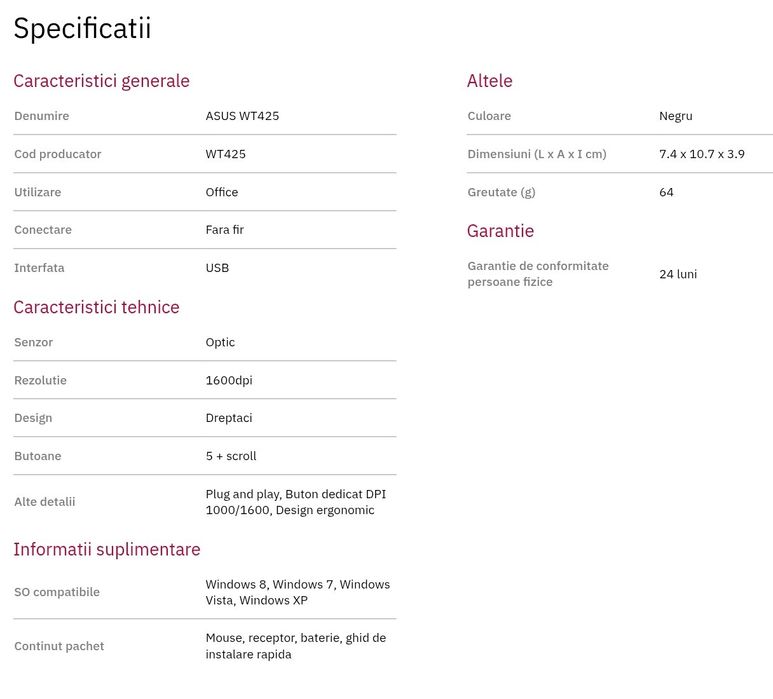
Task: Click the Altele section heading
Action: pyautogui.click(x=489, y=81)
